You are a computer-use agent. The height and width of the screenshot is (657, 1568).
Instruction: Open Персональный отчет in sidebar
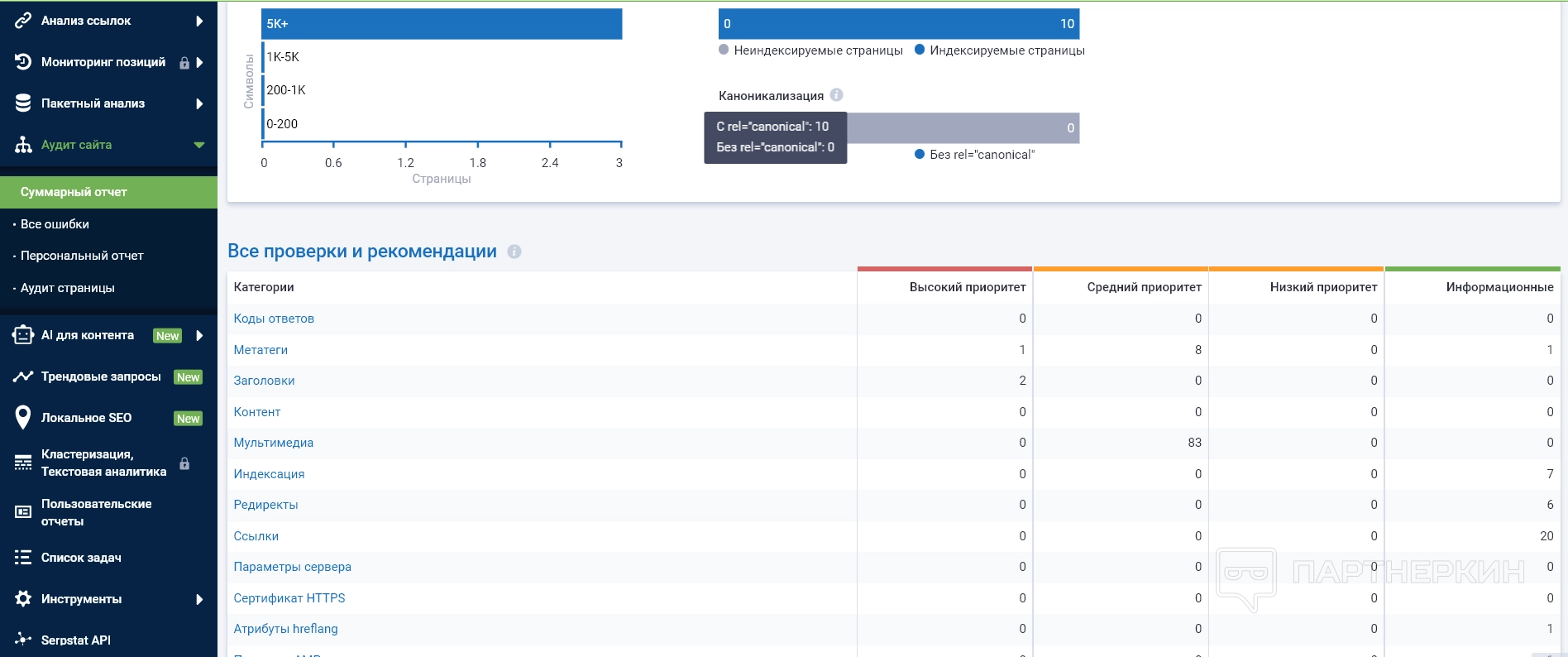[x=82, y=256]
